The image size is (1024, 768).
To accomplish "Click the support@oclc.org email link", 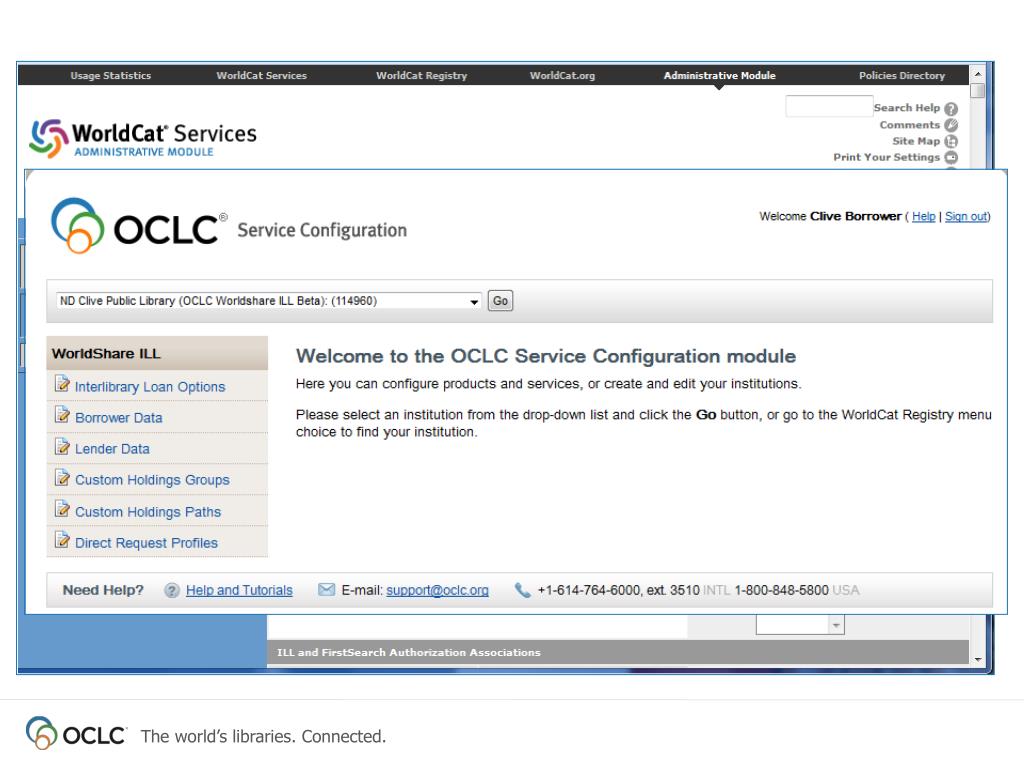I will (438, 590).
